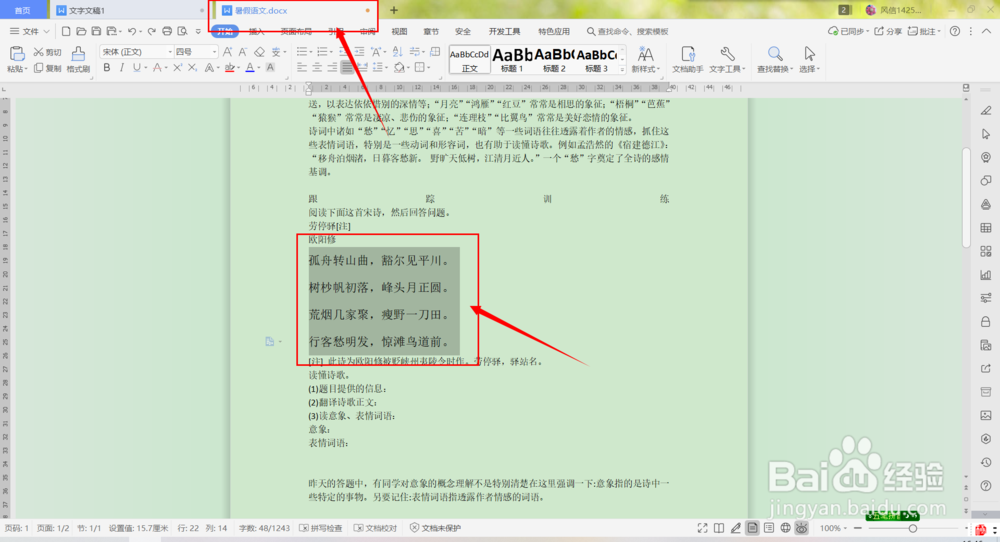Go to the 首页 home tab
This screenshot has width=1000, height=542.
click(x=22, y=10)
